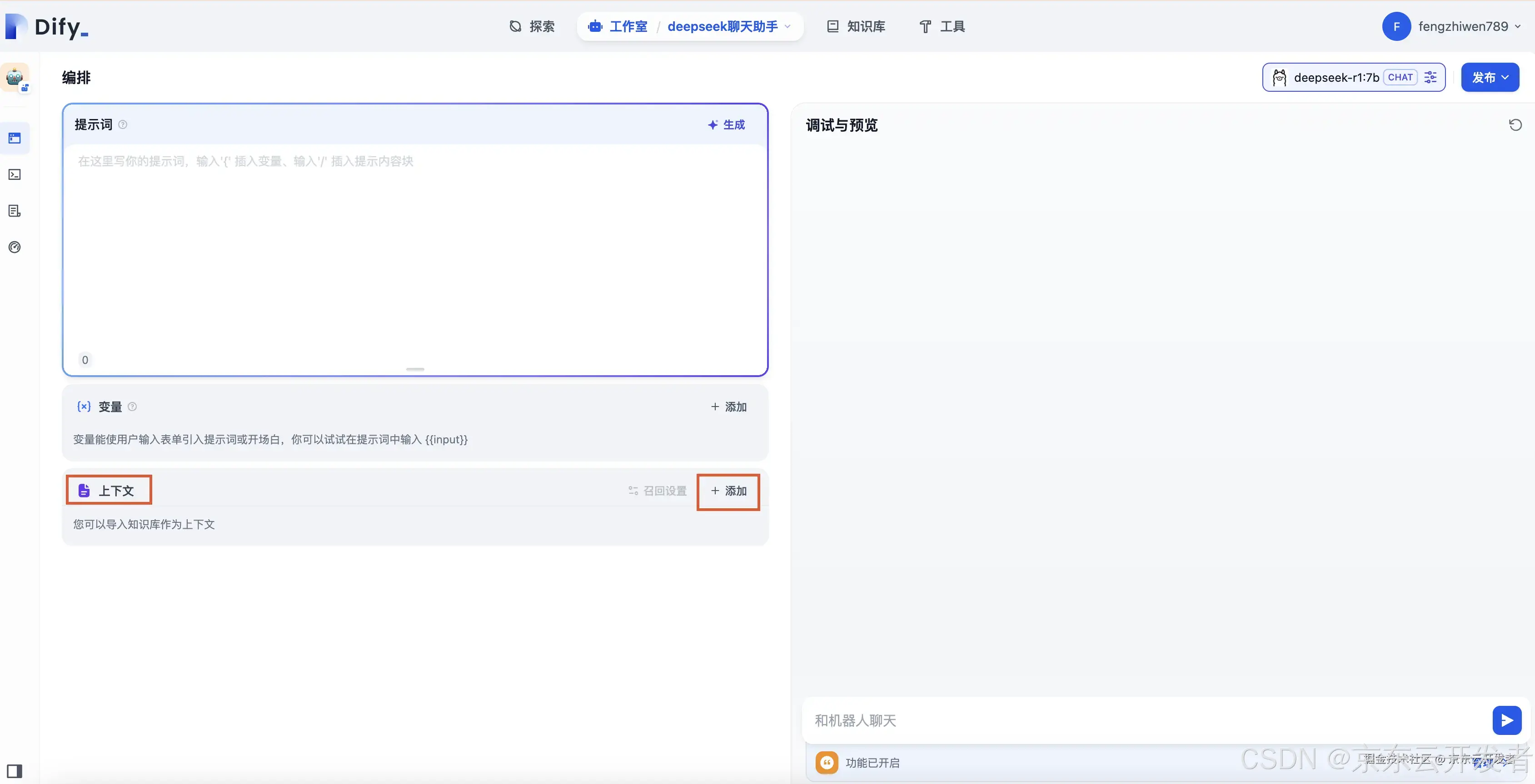Open the API access terminal icon
The image size is (1535, 784).
15,174
